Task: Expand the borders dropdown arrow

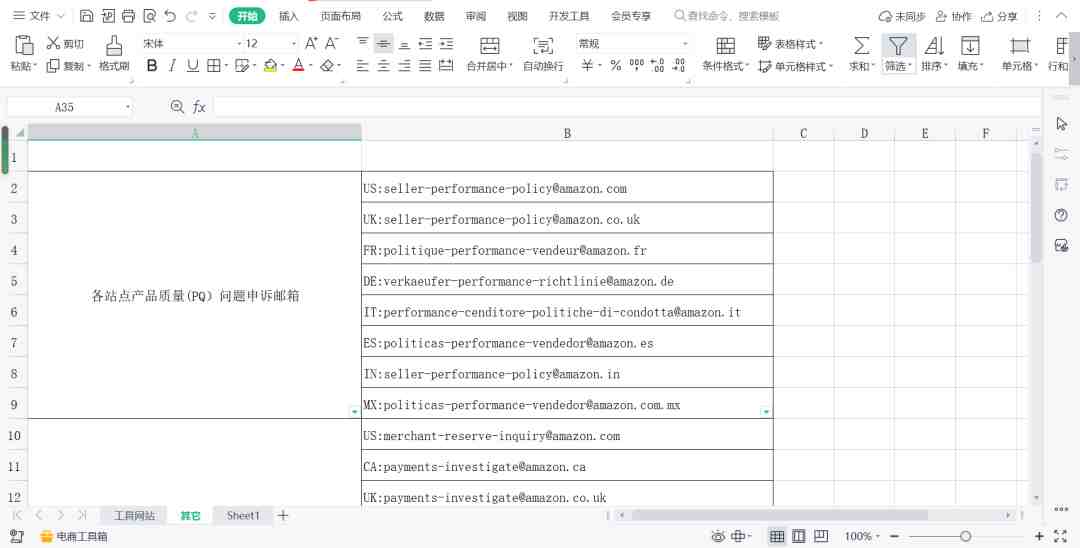Action: [227, 66]
